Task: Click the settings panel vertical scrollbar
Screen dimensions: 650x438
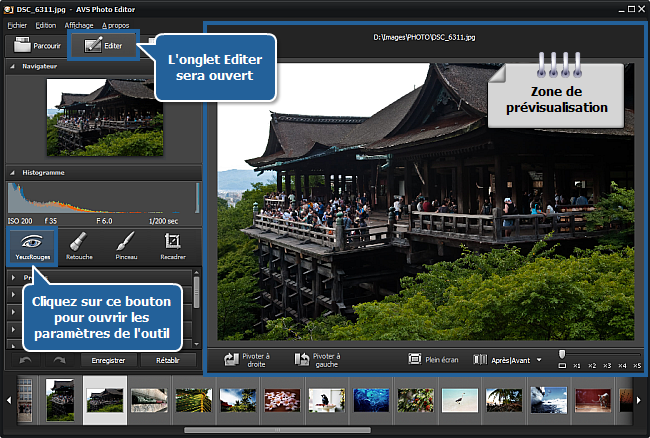Action: [x=196, y=292]
